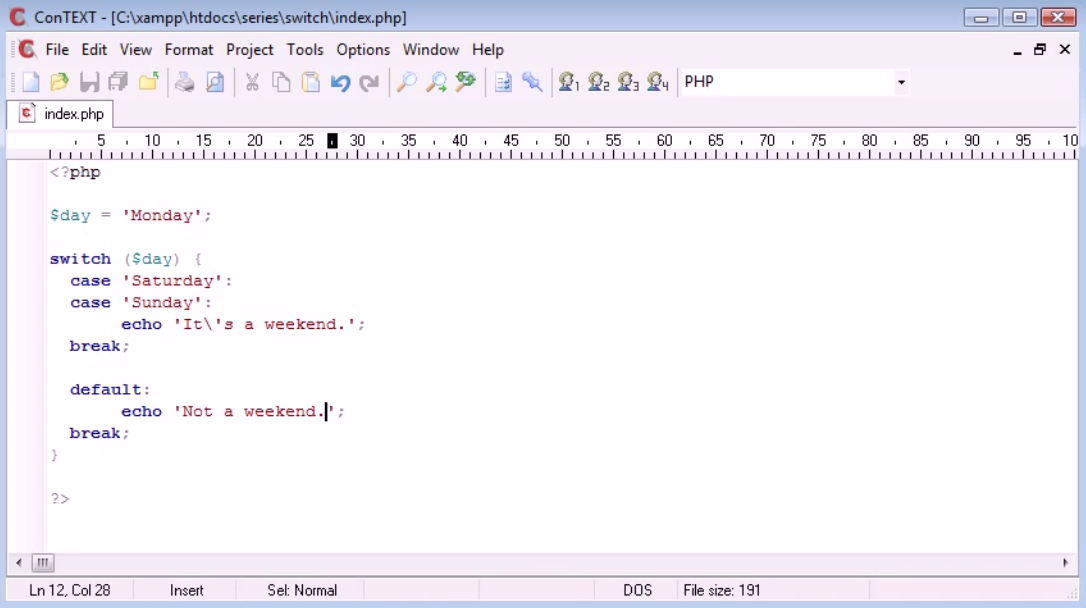
Task: Execute user command 1
Action: coord(570,82)
